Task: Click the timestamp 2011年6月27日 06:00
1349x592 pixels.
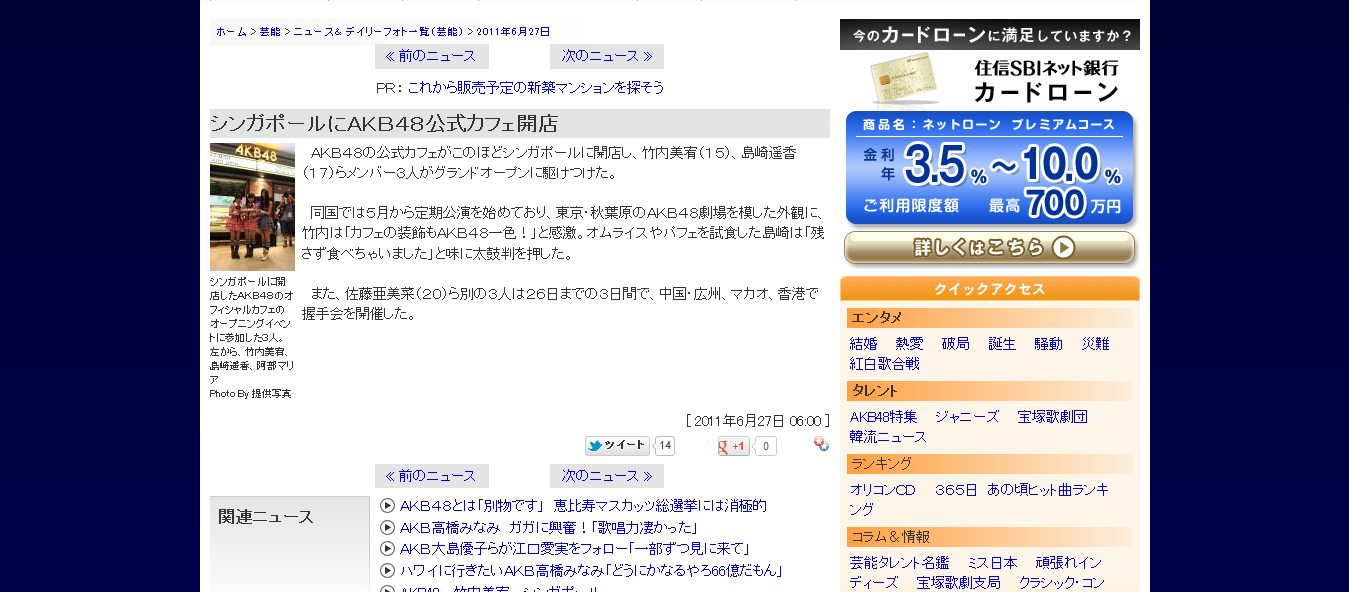Action: coord(758,420)
